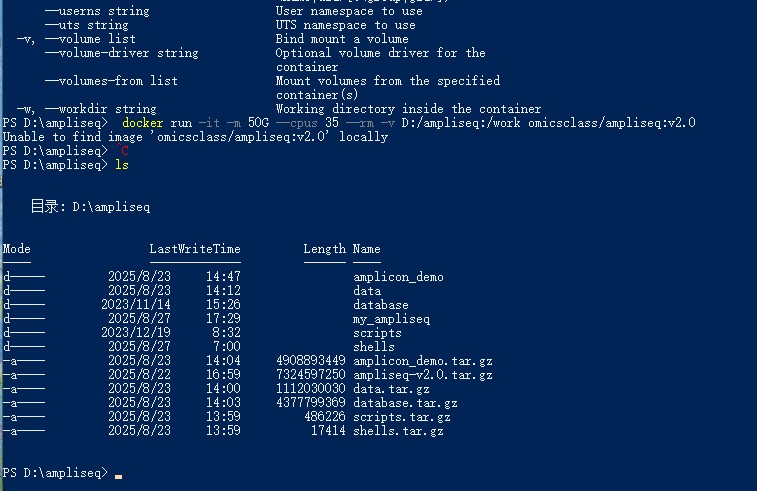This screenshot has height=491, width=757.
Task: Click the yellow ls command
Action: pos(122,165)
